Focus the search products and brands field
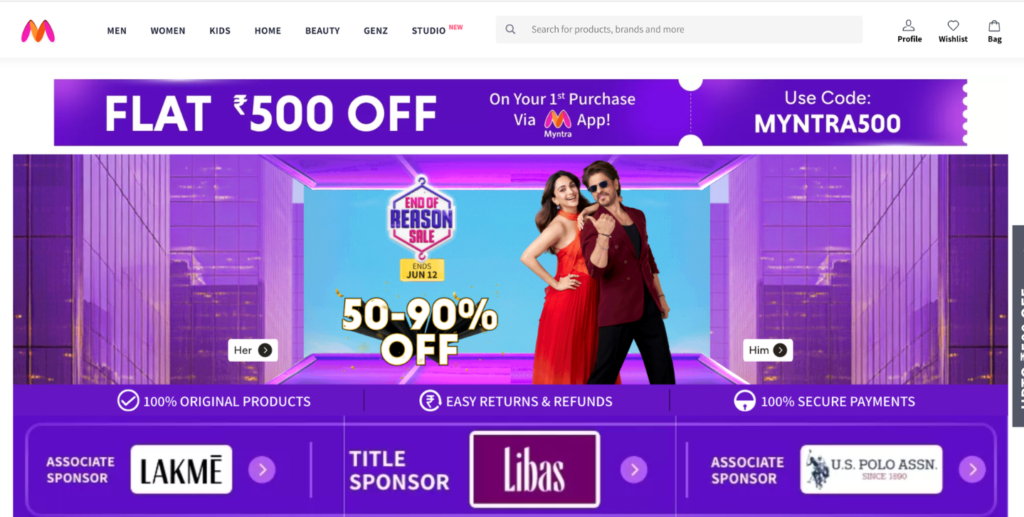This screenshot has height=517, width=1024. pos(679,29)
